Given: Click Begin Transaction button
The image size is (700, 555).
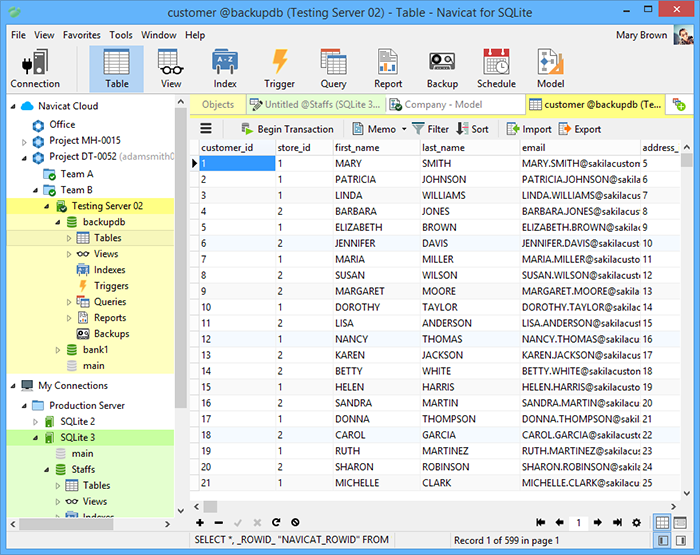Looking at the screenshot, I should 288,129.
